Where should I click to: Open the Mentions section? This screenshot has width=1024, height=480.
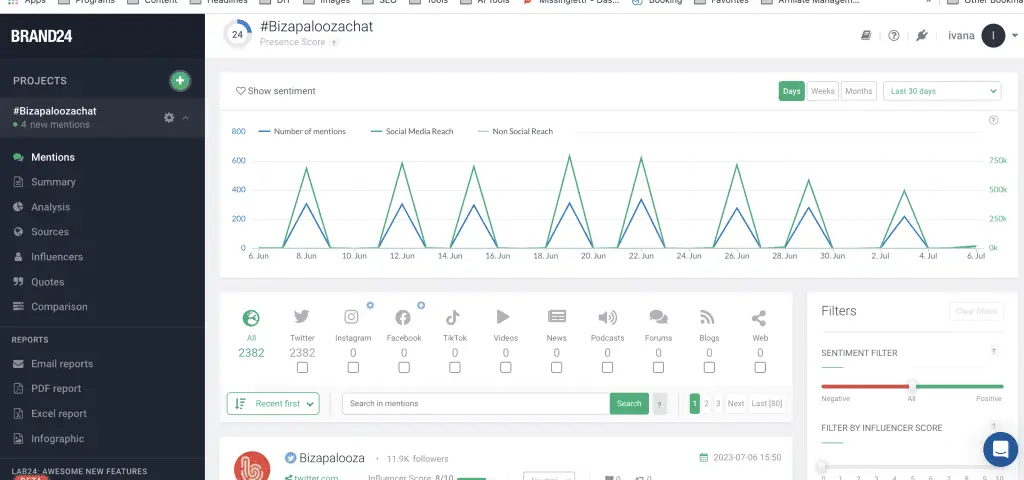tap(53, 157)
